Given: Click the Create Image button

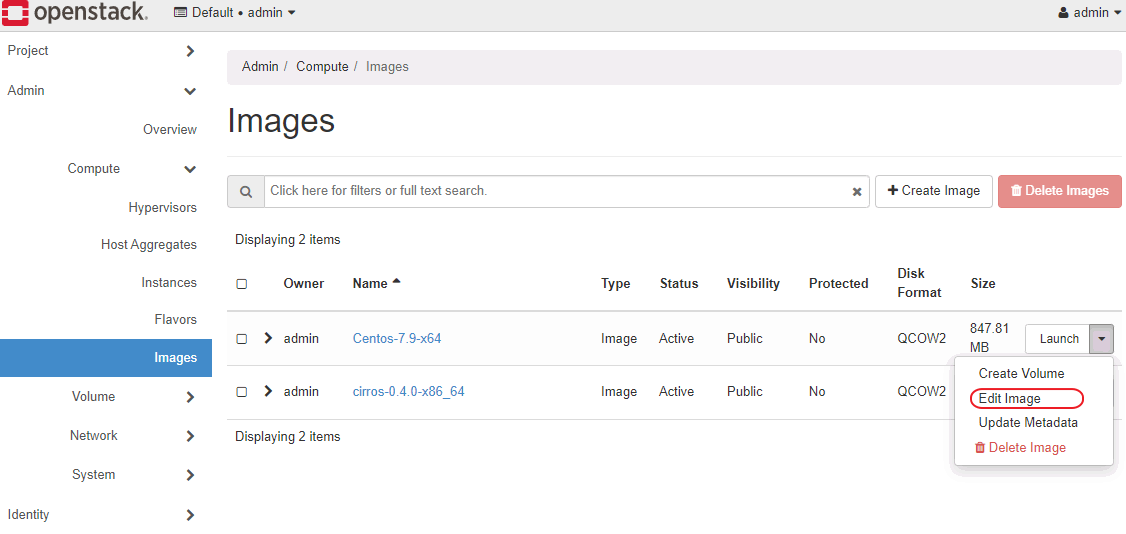Looking at the screenshot, I should 933,191.
